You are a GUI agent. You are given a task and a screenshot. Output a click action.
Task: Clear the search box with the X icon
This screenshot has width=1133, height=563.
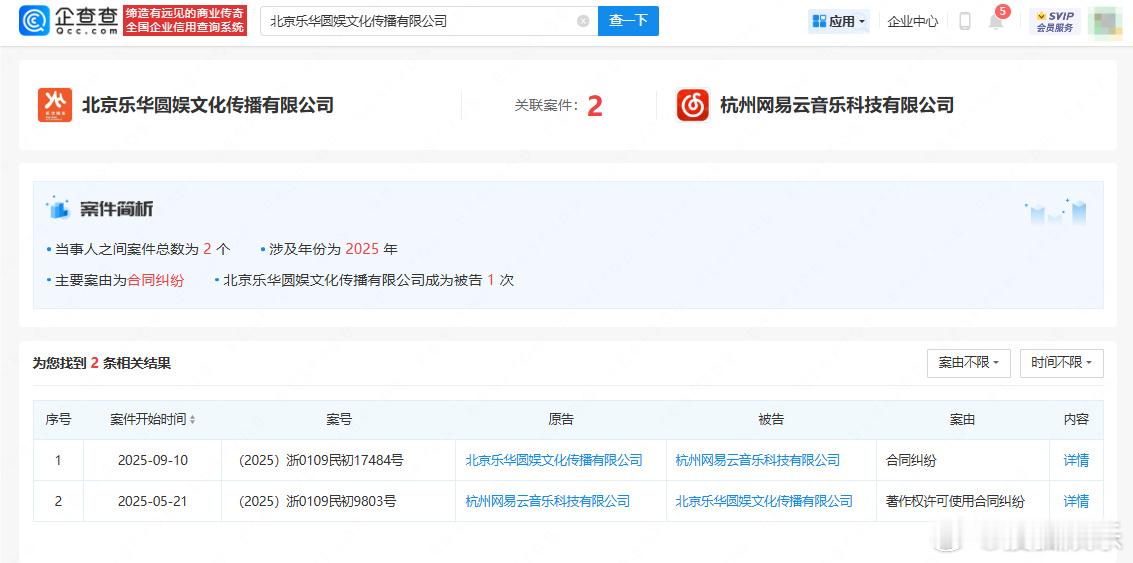[583, 22]
